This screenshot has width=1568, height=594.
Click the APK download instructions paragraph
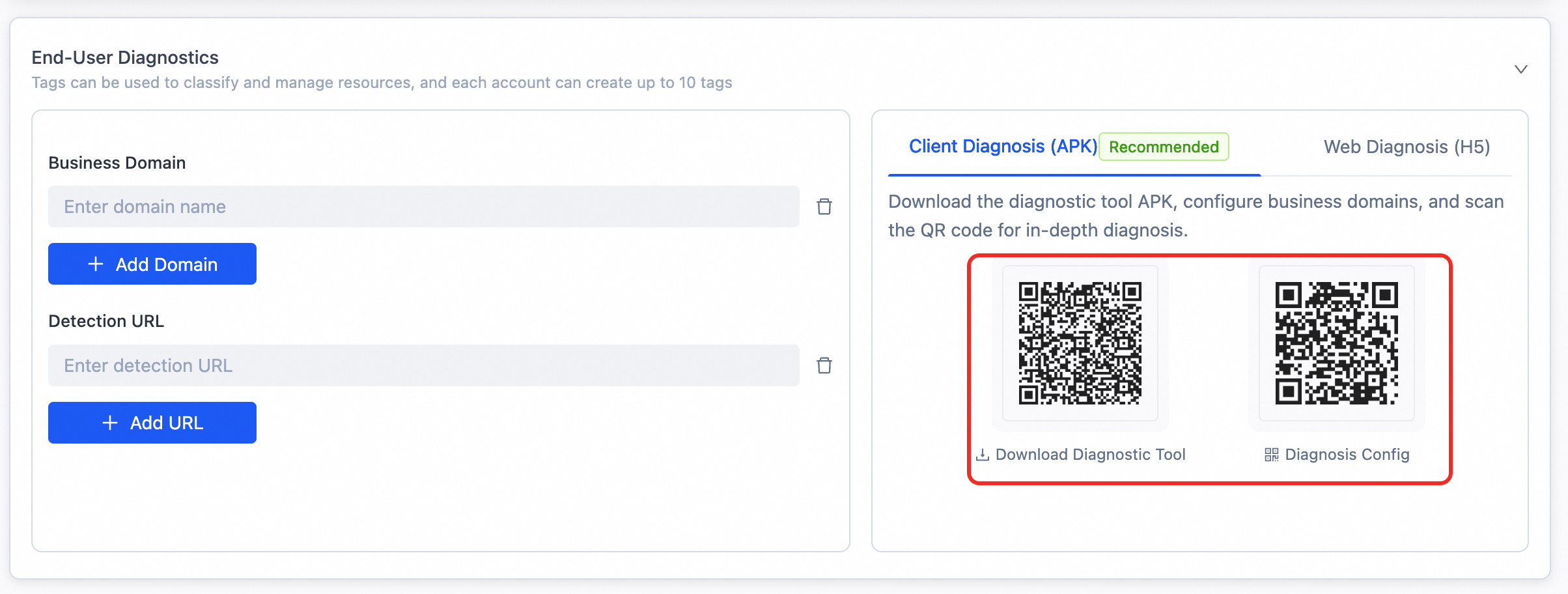(1196, 216)
